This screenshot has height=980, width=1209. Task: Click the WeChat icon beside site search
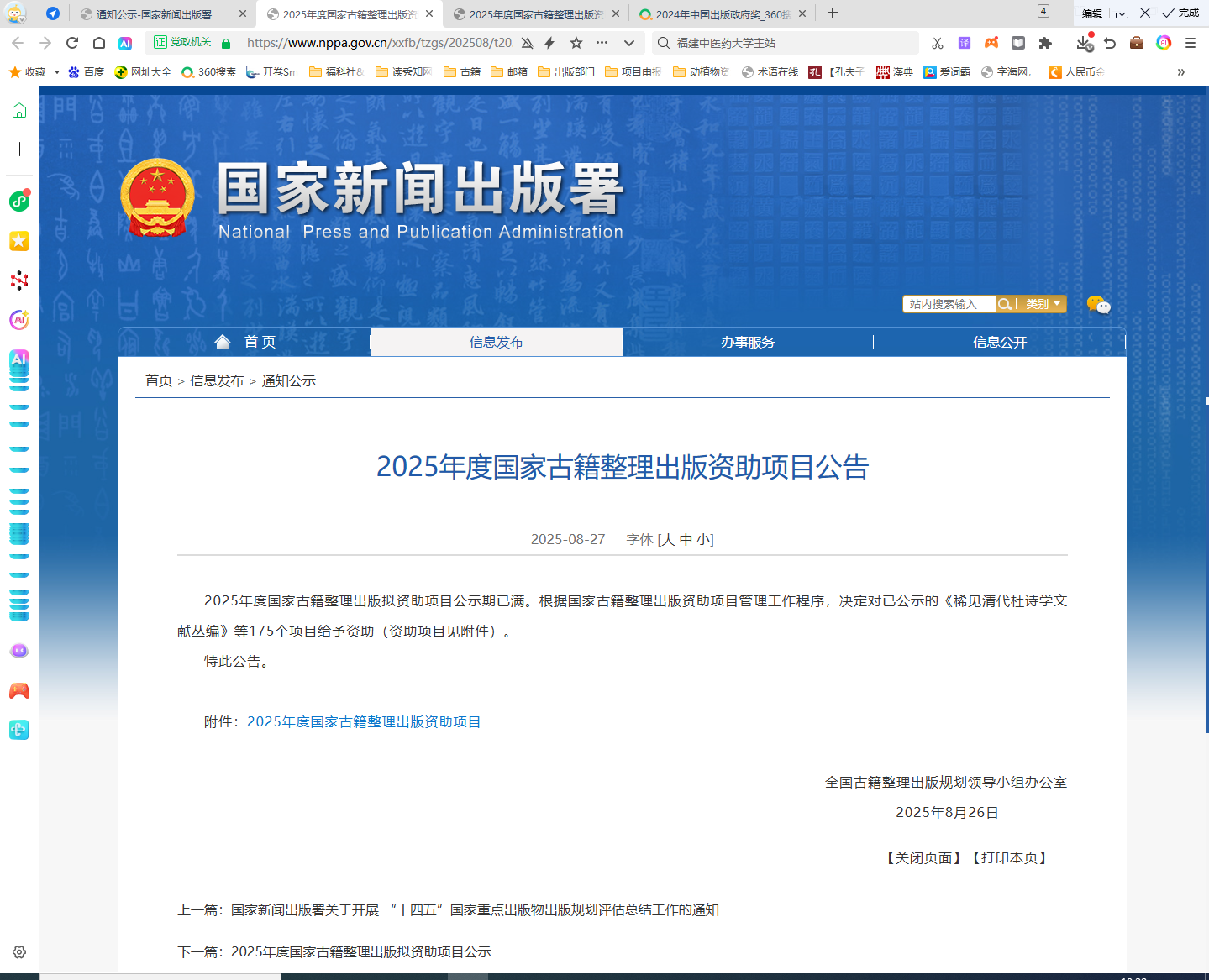pyautogui.click(x=1098, y=305)
